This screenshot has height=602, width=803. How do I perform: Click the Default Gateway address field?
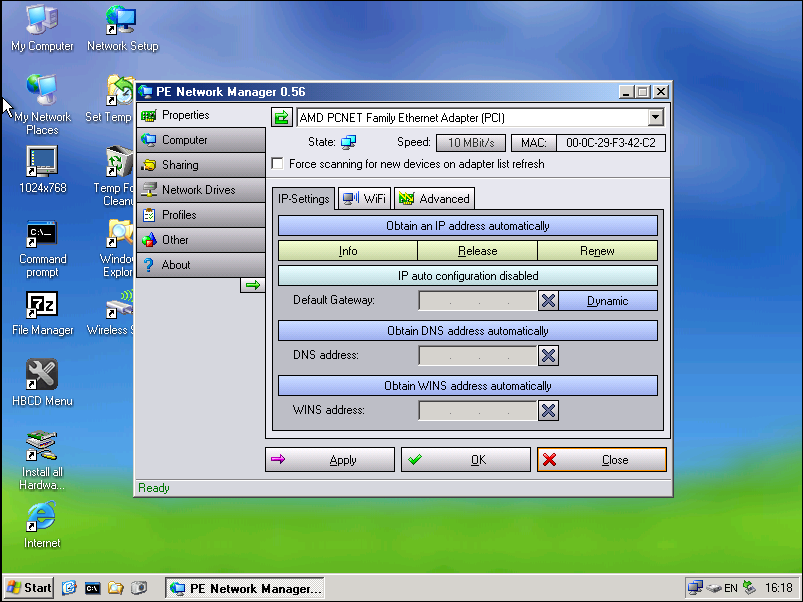(x=478, y=300)
